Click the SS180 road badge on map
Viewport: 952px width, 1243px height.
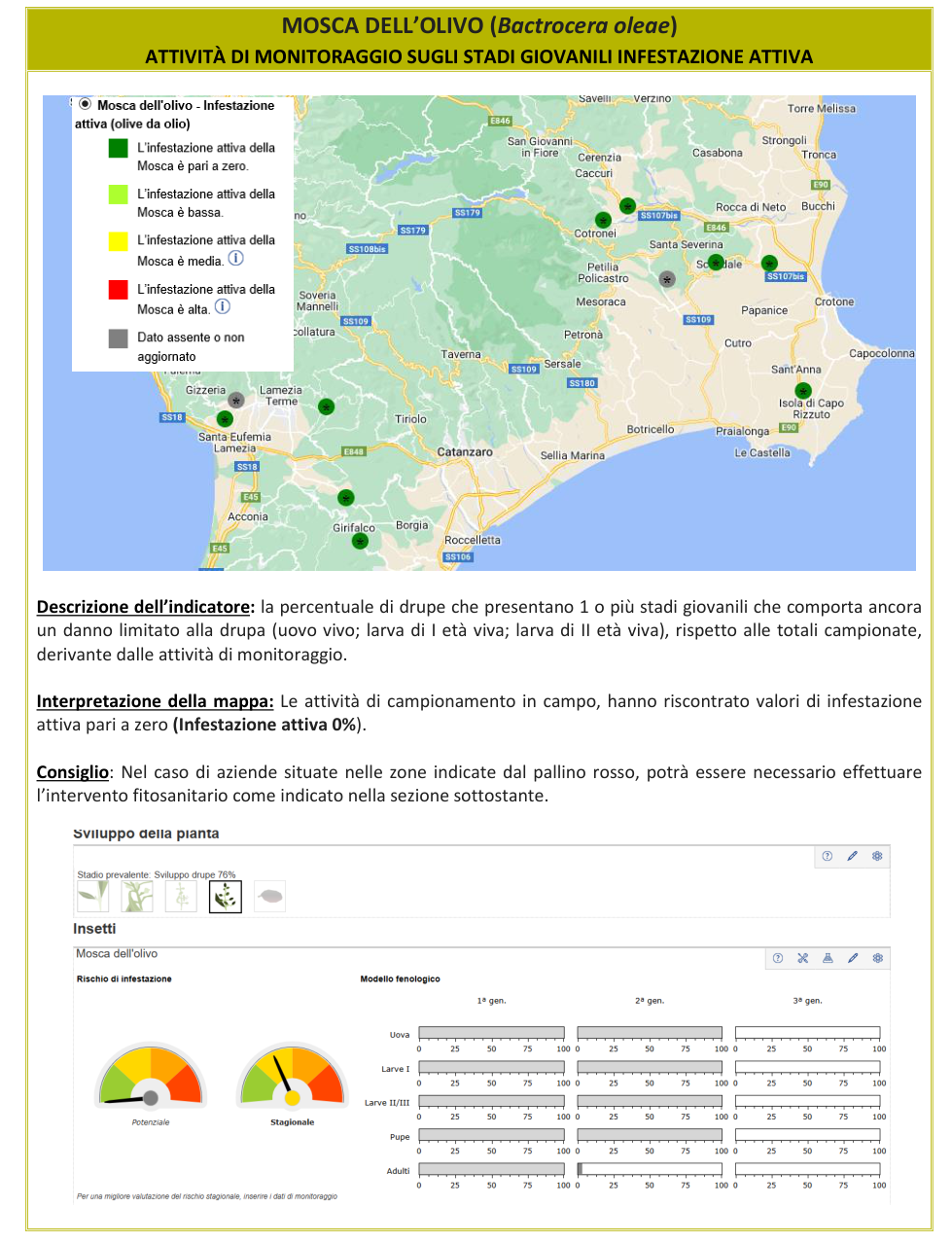click(x=582, y=383)
